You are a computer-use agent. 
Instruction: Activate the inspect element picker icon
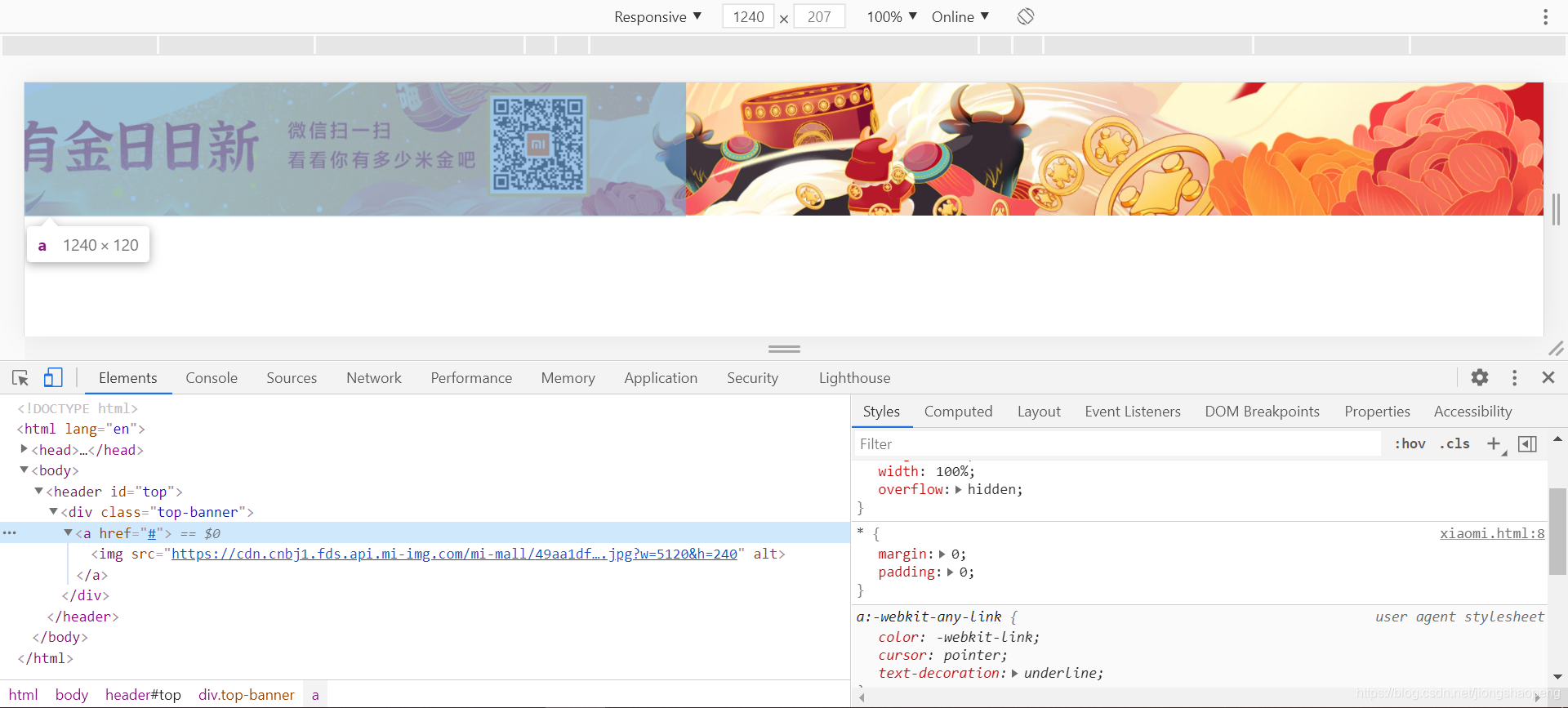click(x=20, y=377)
